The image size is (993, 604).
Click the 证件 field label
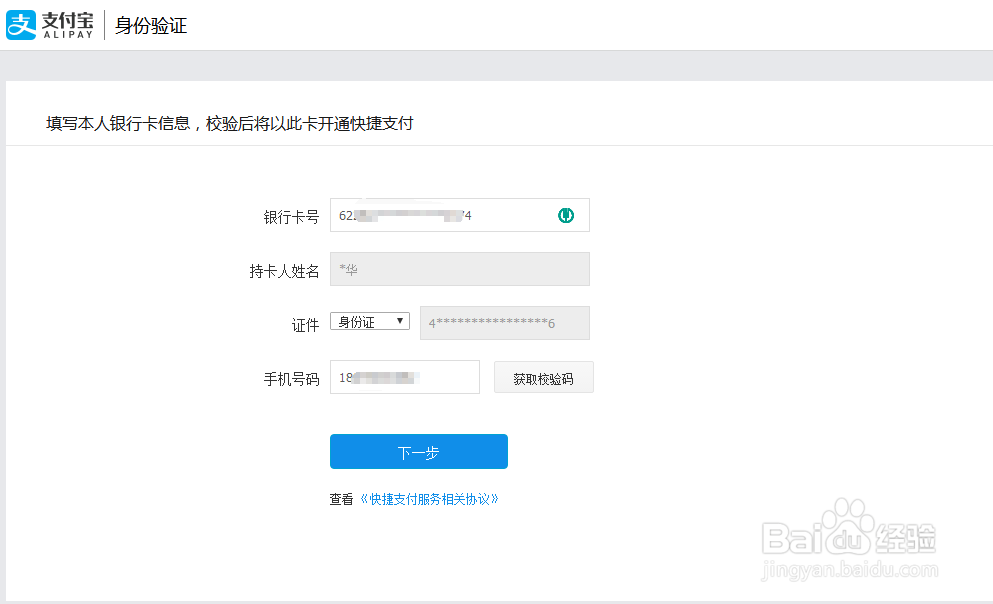(305, 322)
